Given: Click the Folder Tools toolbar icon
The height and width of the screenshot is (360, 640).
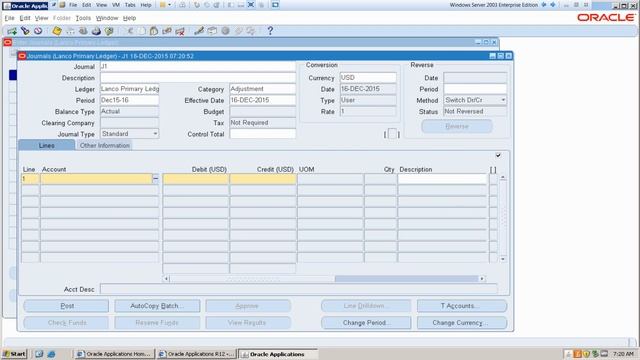Looking at the screenshot, I should (251, 31).
